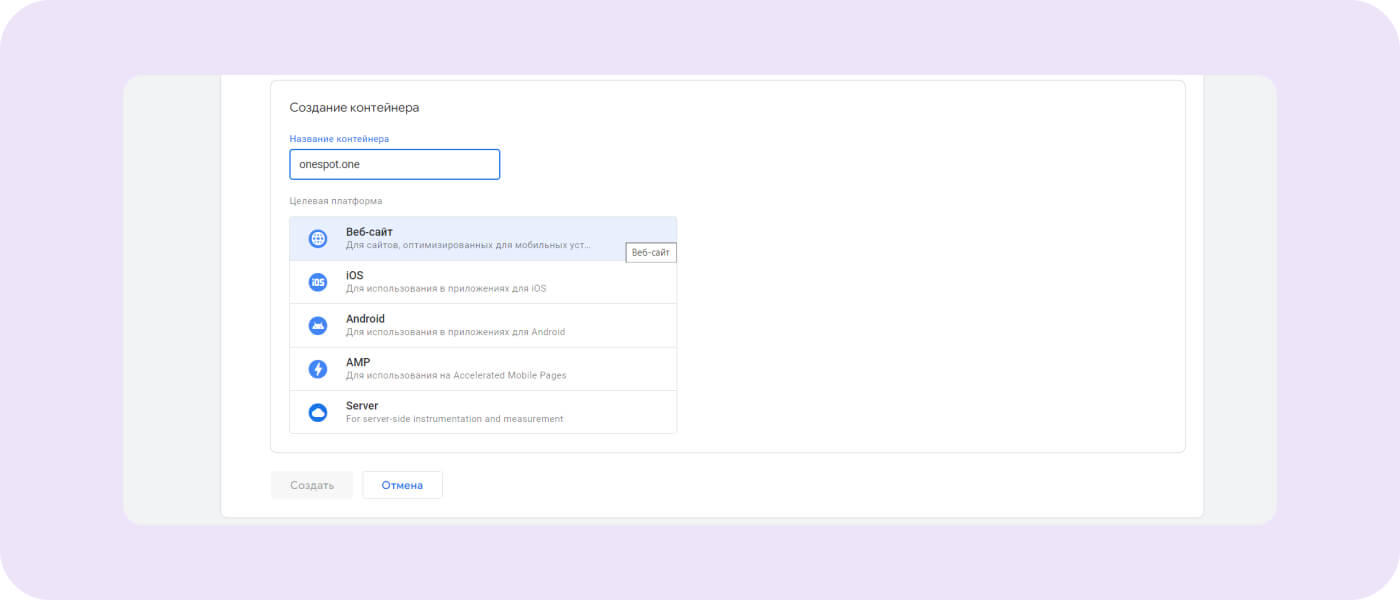
Task: Focus the container name field with onespot.one
Action: pos(395,164)
